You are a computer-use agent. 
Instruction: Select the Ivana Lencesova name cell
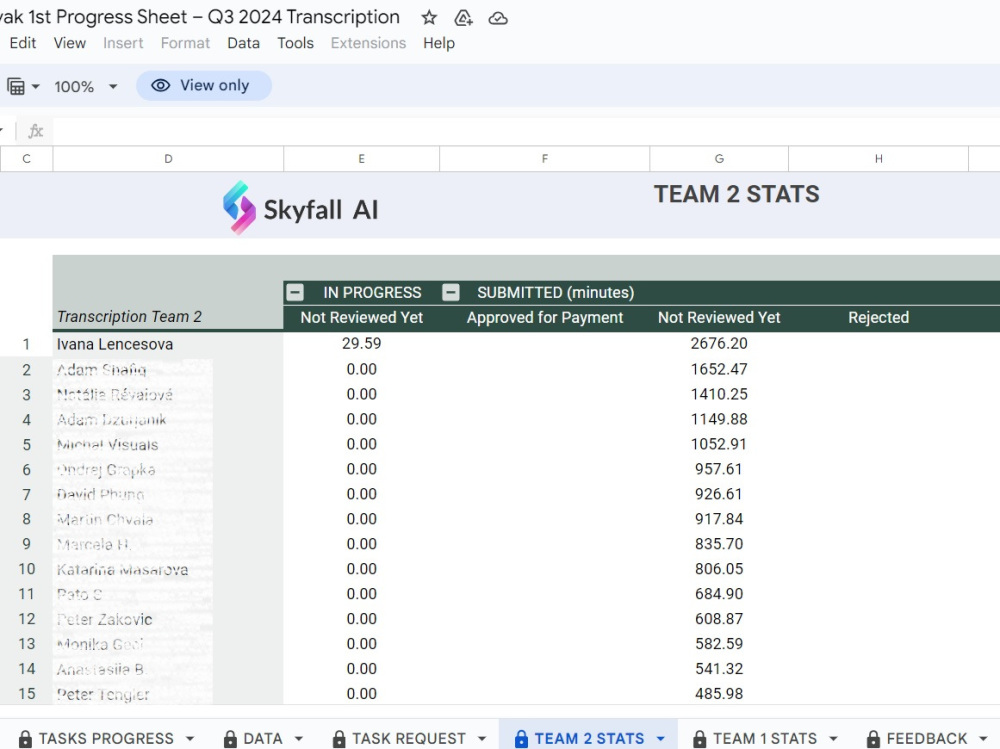coord(168,345)
